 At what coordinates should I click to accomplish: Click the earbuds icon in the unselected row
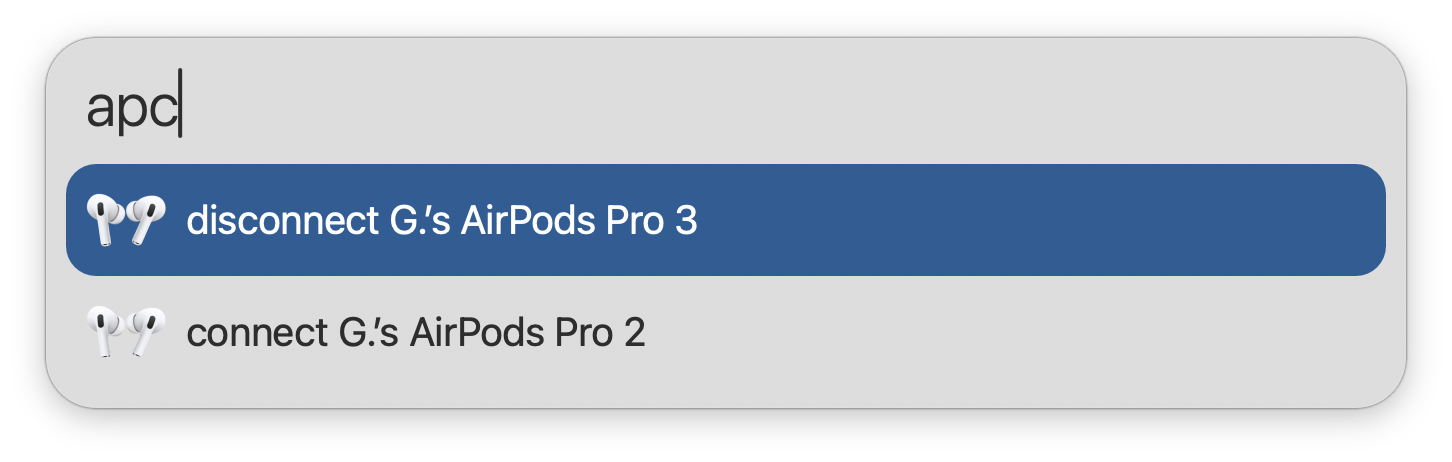[125, 332]
